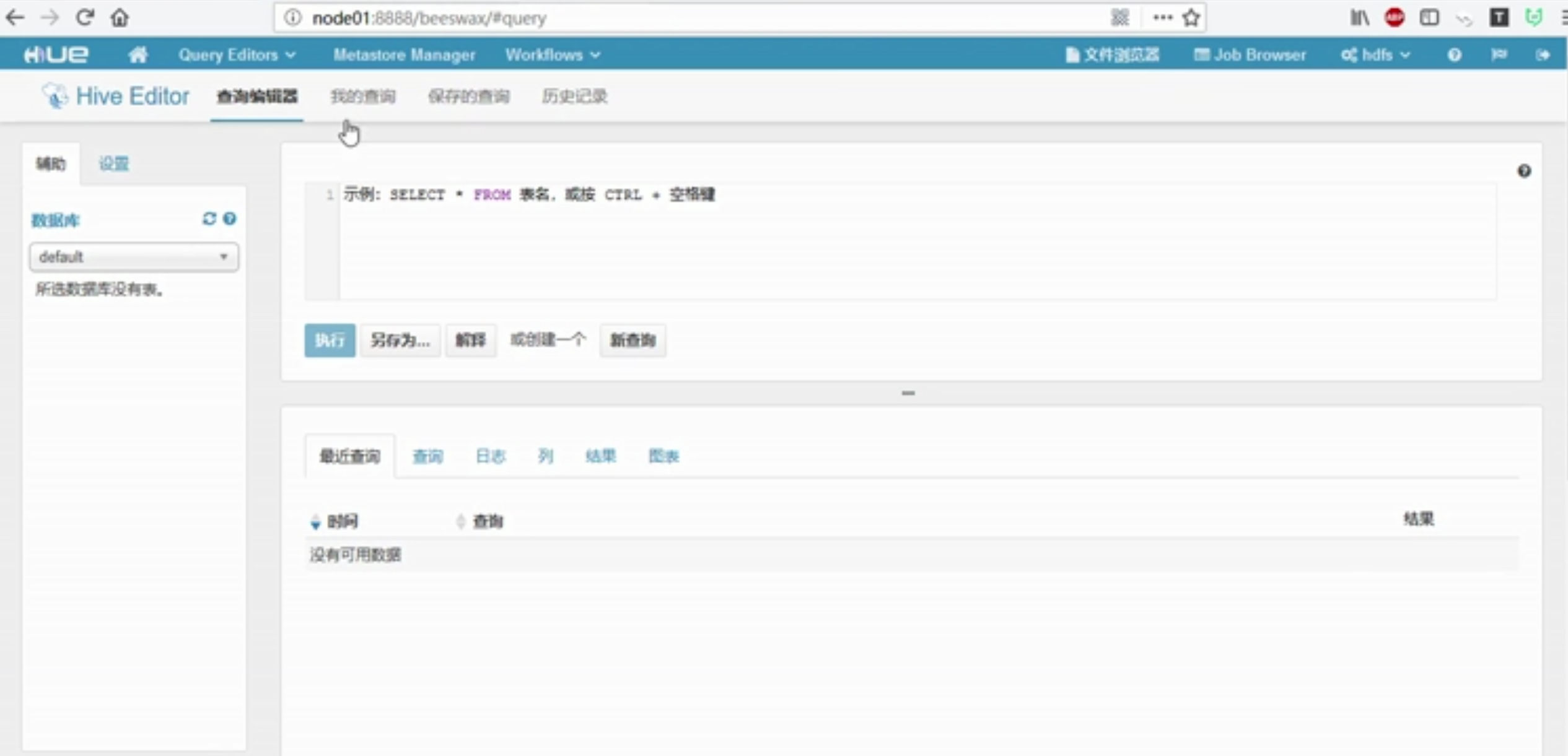Open the default database selector

[x=133, y=257]
